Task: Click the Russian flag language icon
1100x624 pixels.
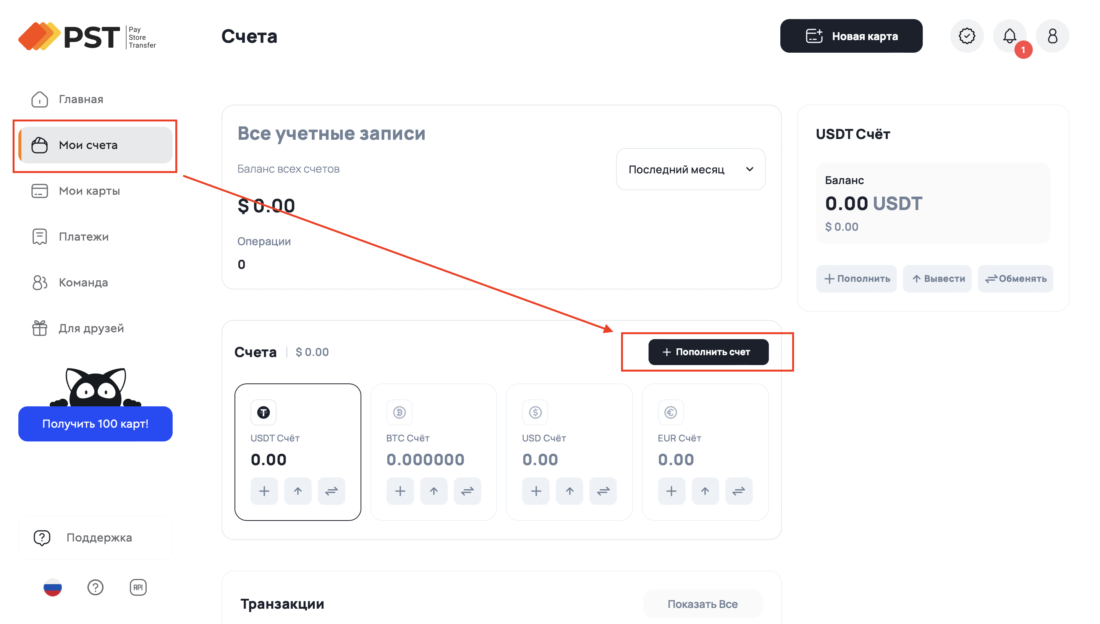Action: tap(52, 587)
